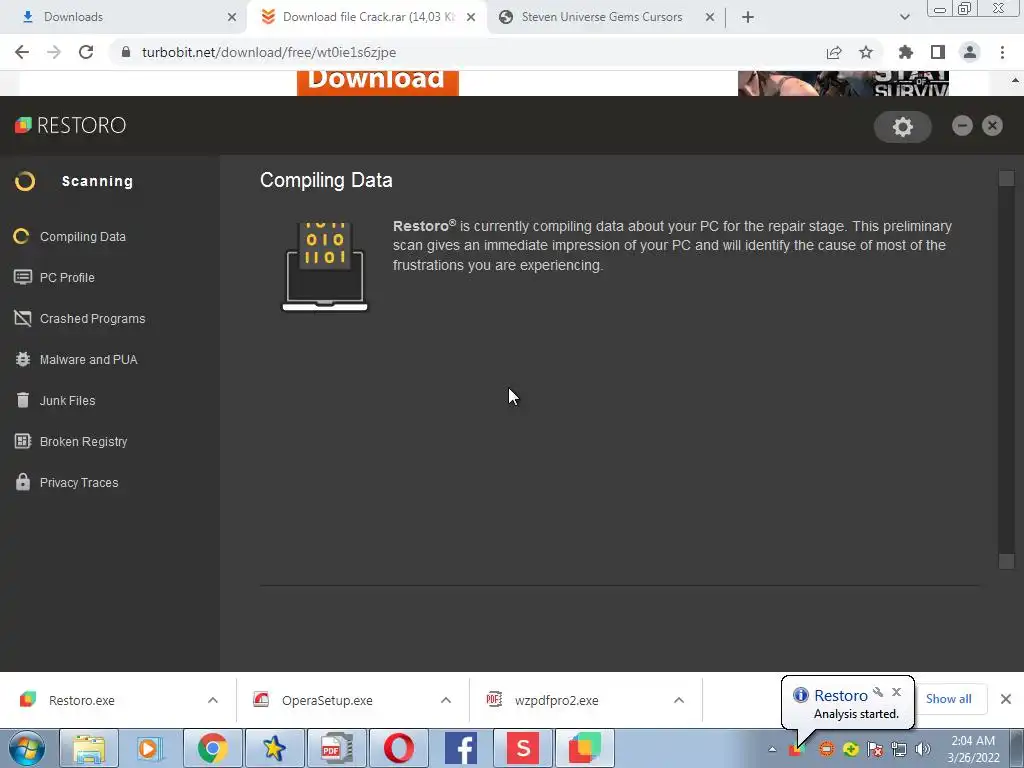
Task: Toggle Chrome side panel
Action: [x=938, y=52]
